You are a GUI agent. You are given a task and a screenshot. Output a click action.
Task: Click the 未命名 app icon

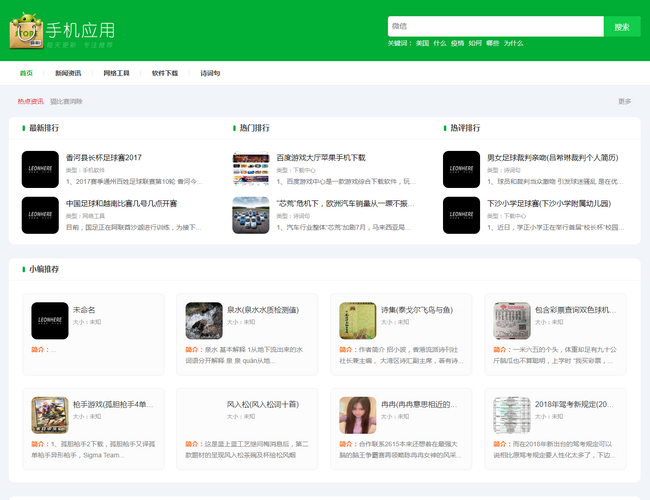pyautogui.click(x=50, y=320)
